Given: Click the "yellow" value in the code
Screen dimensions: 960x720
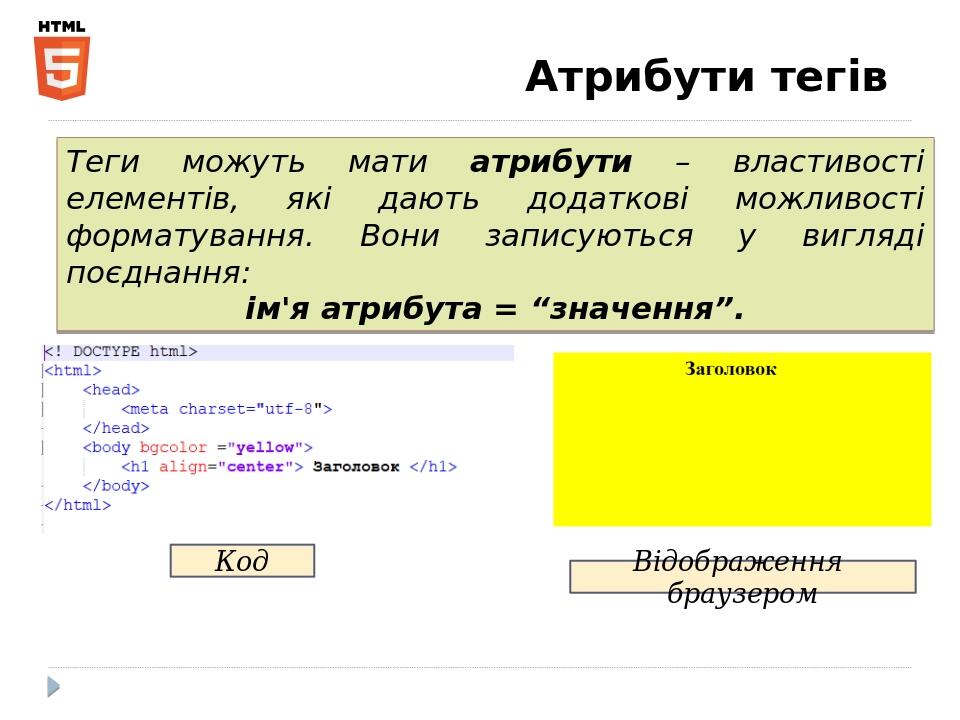Looking at the screenshot, I should (x=265, y=448).
